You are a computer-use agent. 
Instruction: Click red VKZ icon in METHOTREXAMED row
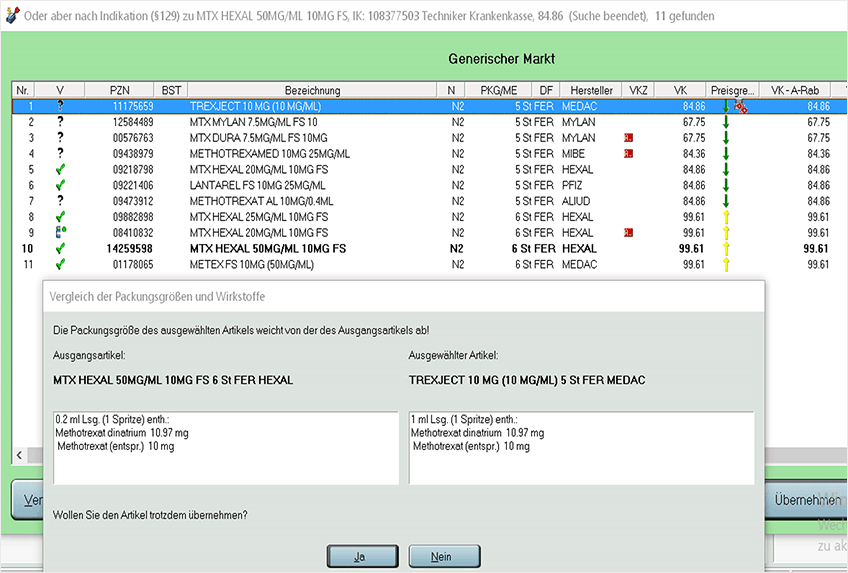(x=628, y=154)
